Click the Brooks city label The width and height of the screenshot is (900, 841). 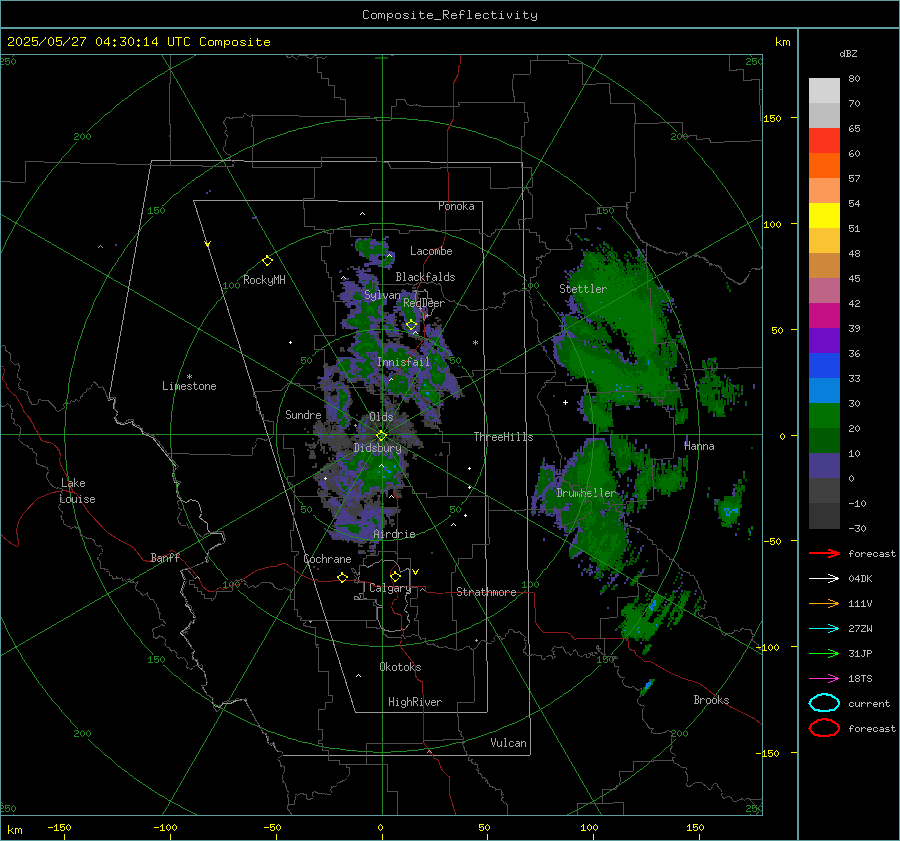point(711,700)
